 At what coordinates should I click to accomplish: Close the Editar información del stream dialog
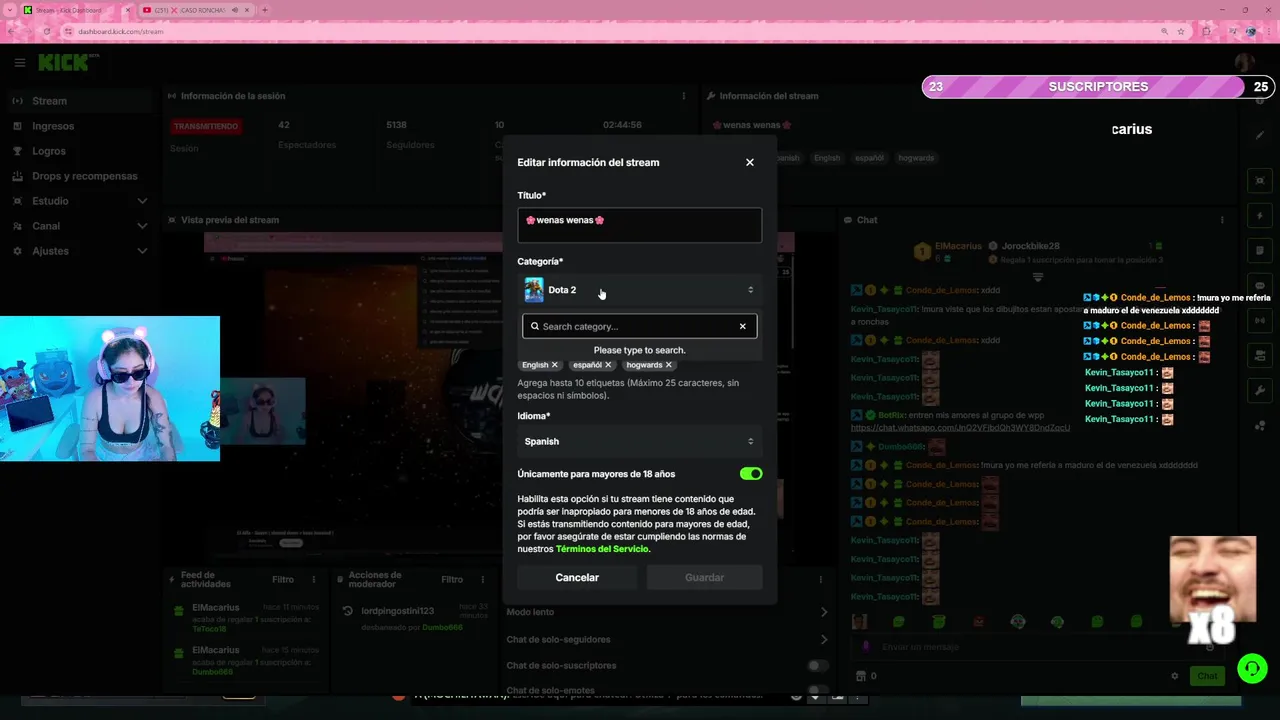(x=749, y=162)
